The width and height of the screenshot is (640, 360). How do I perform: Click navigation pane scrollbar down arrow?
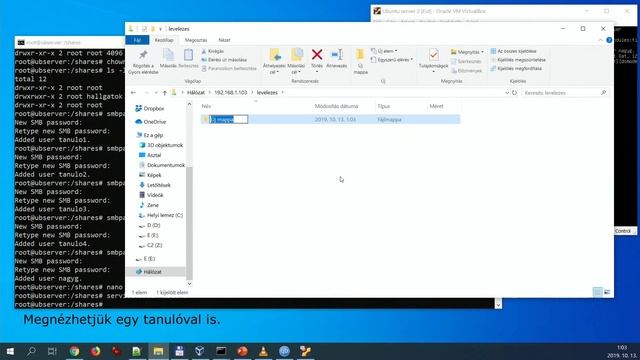coord(189,284)
